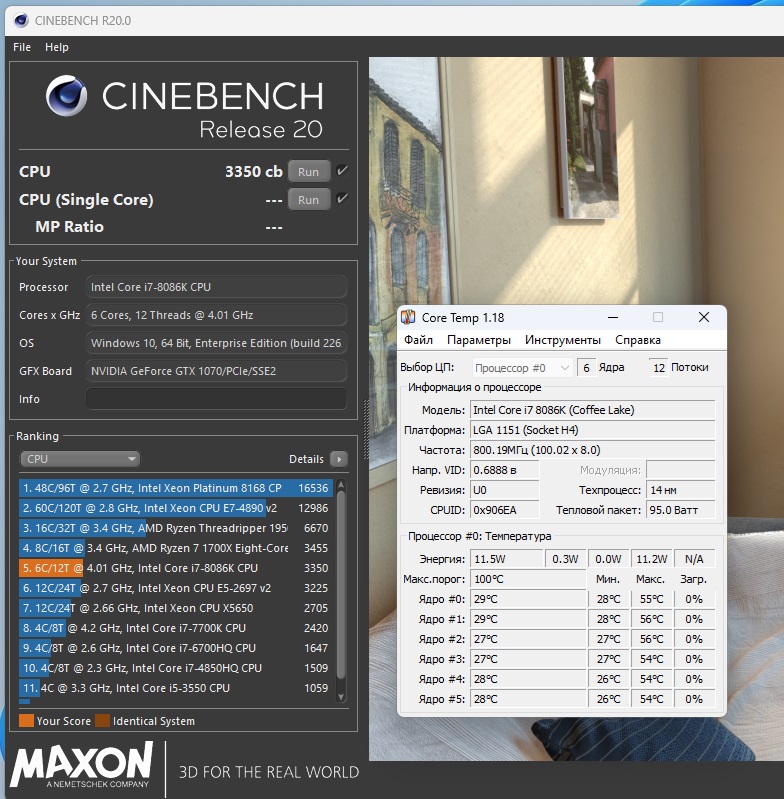
Task: Select ranking row Intel Xeon Platinum 8168
Action: coord(176,488)
